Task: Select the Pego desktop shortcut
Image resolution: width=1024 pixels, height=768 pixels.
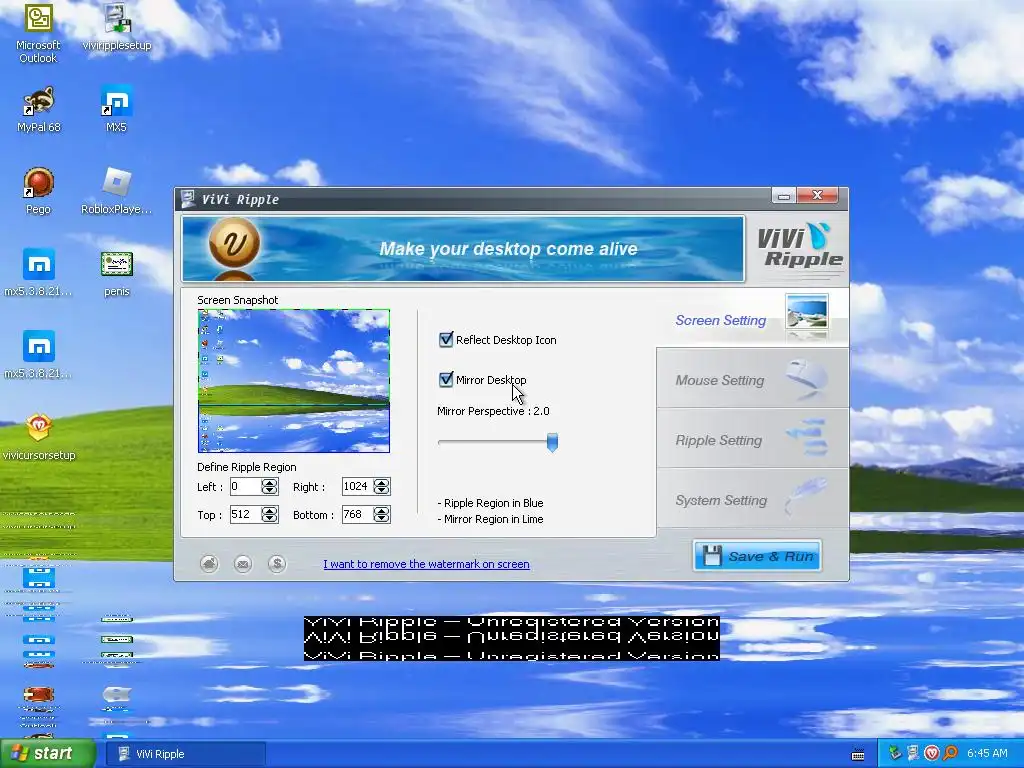Action: point(38,191)
